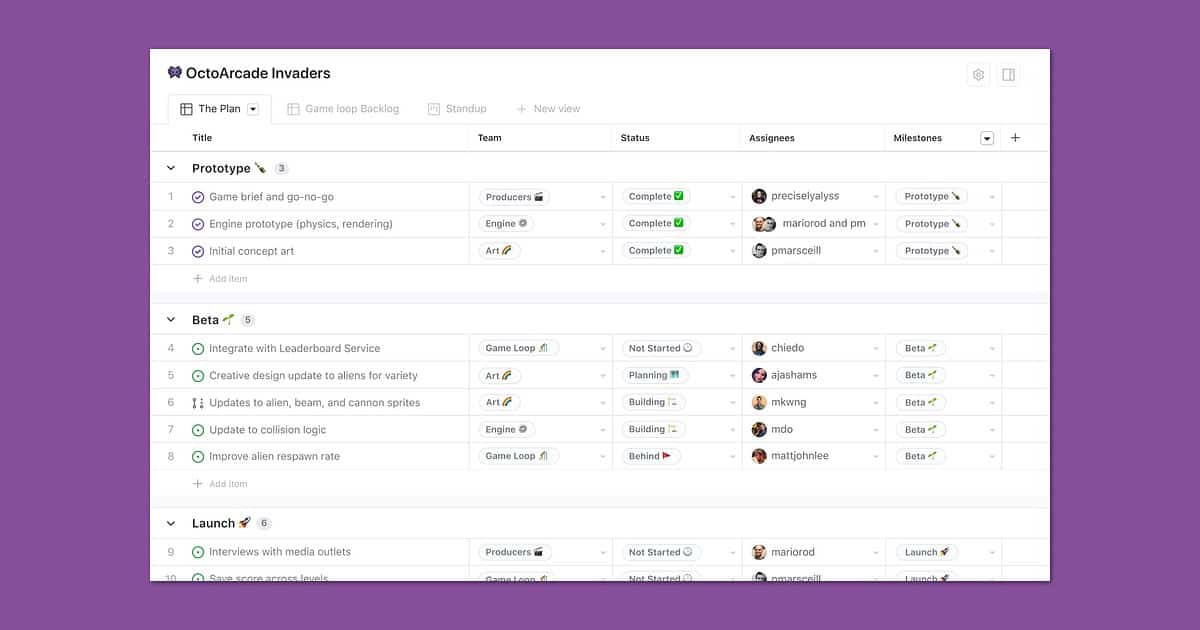The image size is (1200, 630).
Task: Open project settings gear icon
Action: 978,75
